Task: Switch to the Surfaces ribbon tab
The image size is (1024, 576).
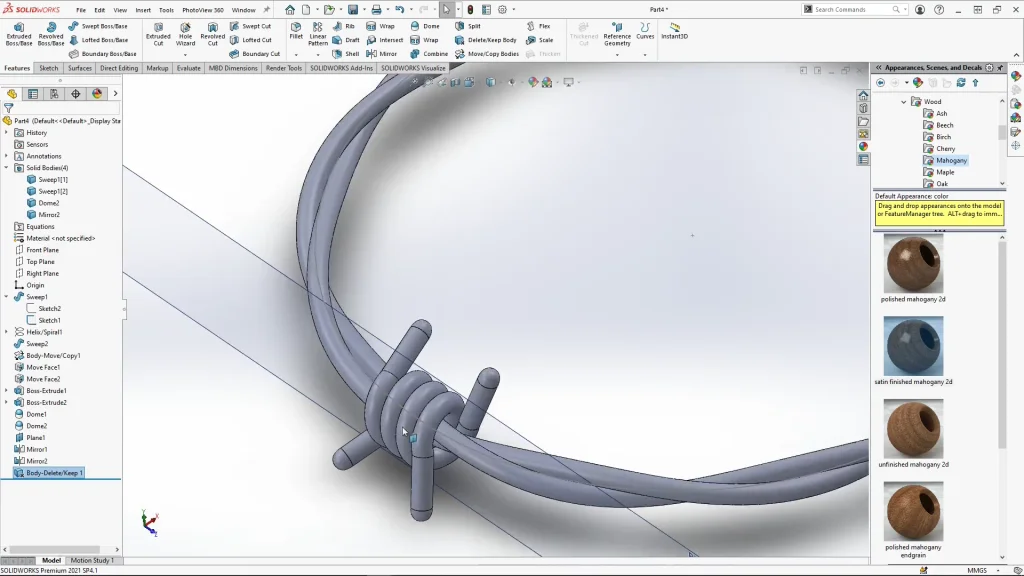Action: click(80, 68)
